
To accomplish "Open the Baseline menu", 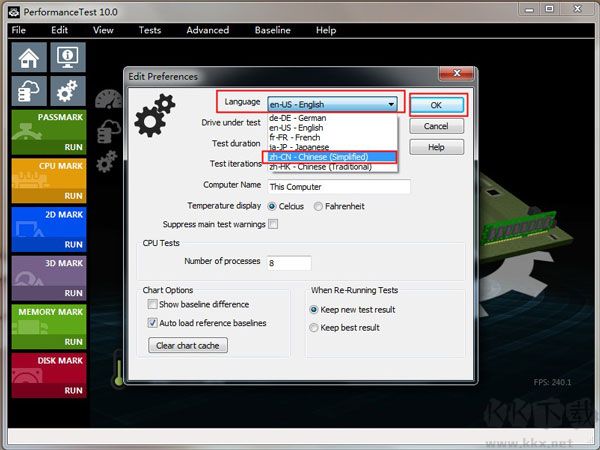I will [x=272, y=30].
